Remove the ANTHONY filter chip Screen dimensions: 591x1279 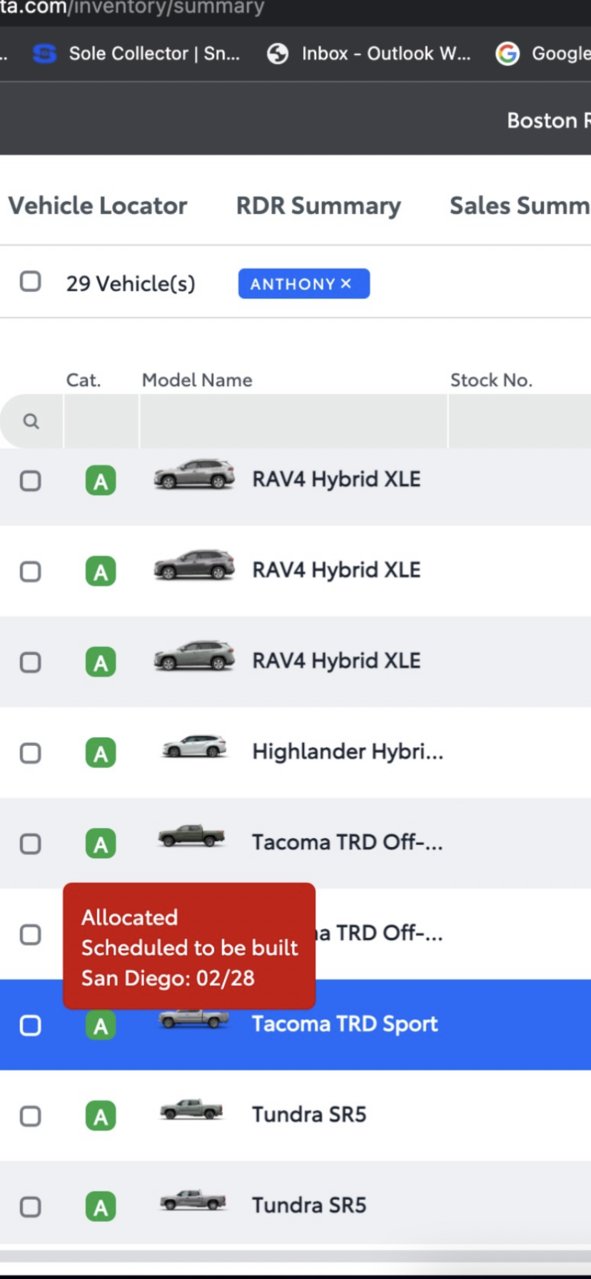click(x=346, y=284)
